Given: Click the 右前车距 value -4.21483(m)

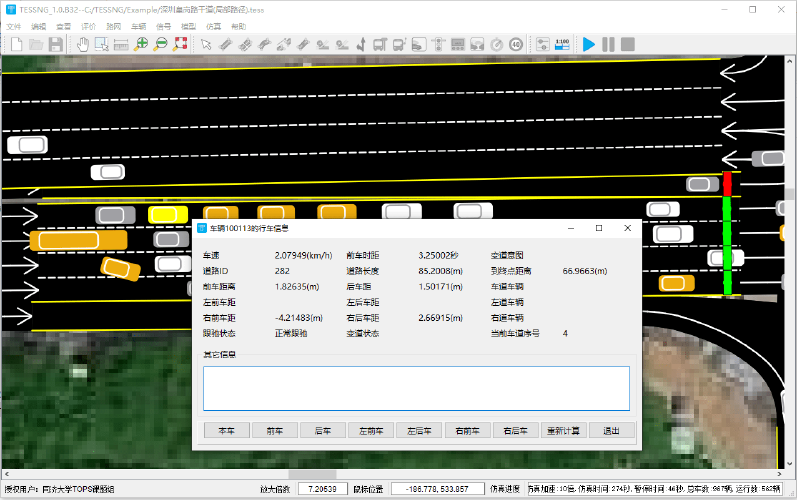Looking at the screenshot, I should [x=299, y=318].
